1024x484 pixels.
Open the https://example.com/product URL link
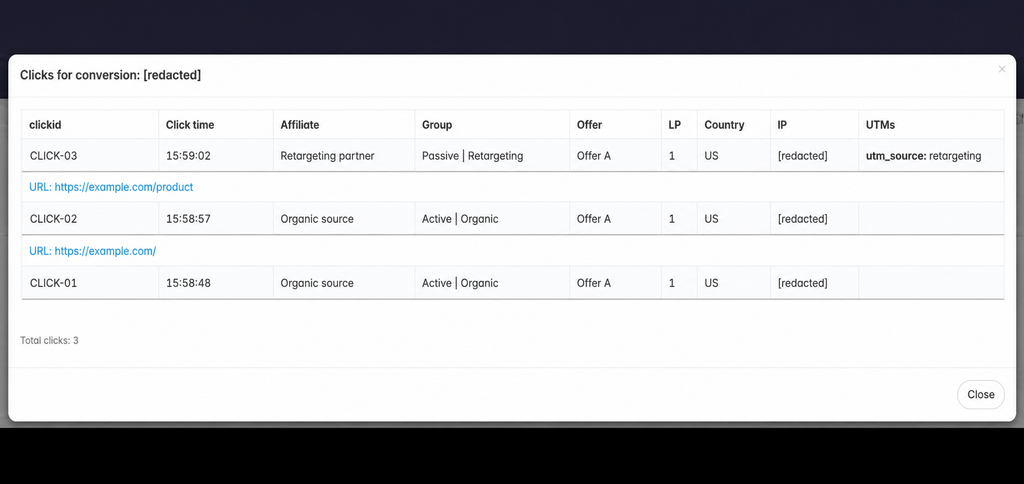point(111,187)
